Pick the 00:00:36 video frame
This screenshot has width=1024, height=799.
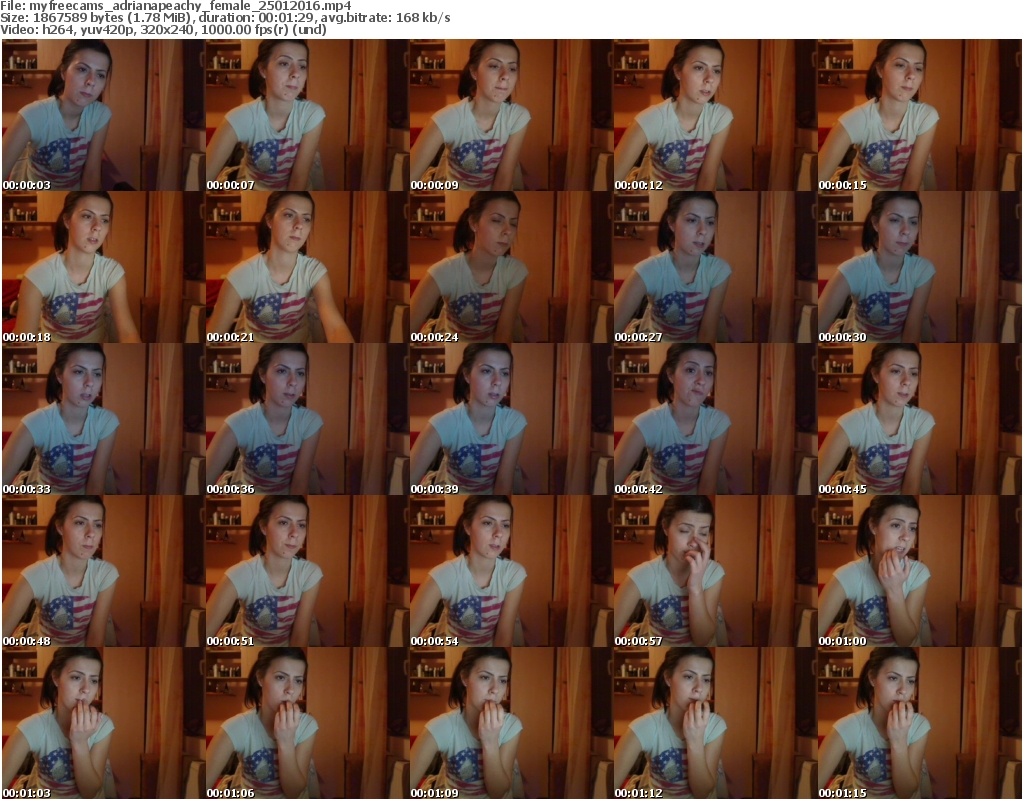[307, 419]
